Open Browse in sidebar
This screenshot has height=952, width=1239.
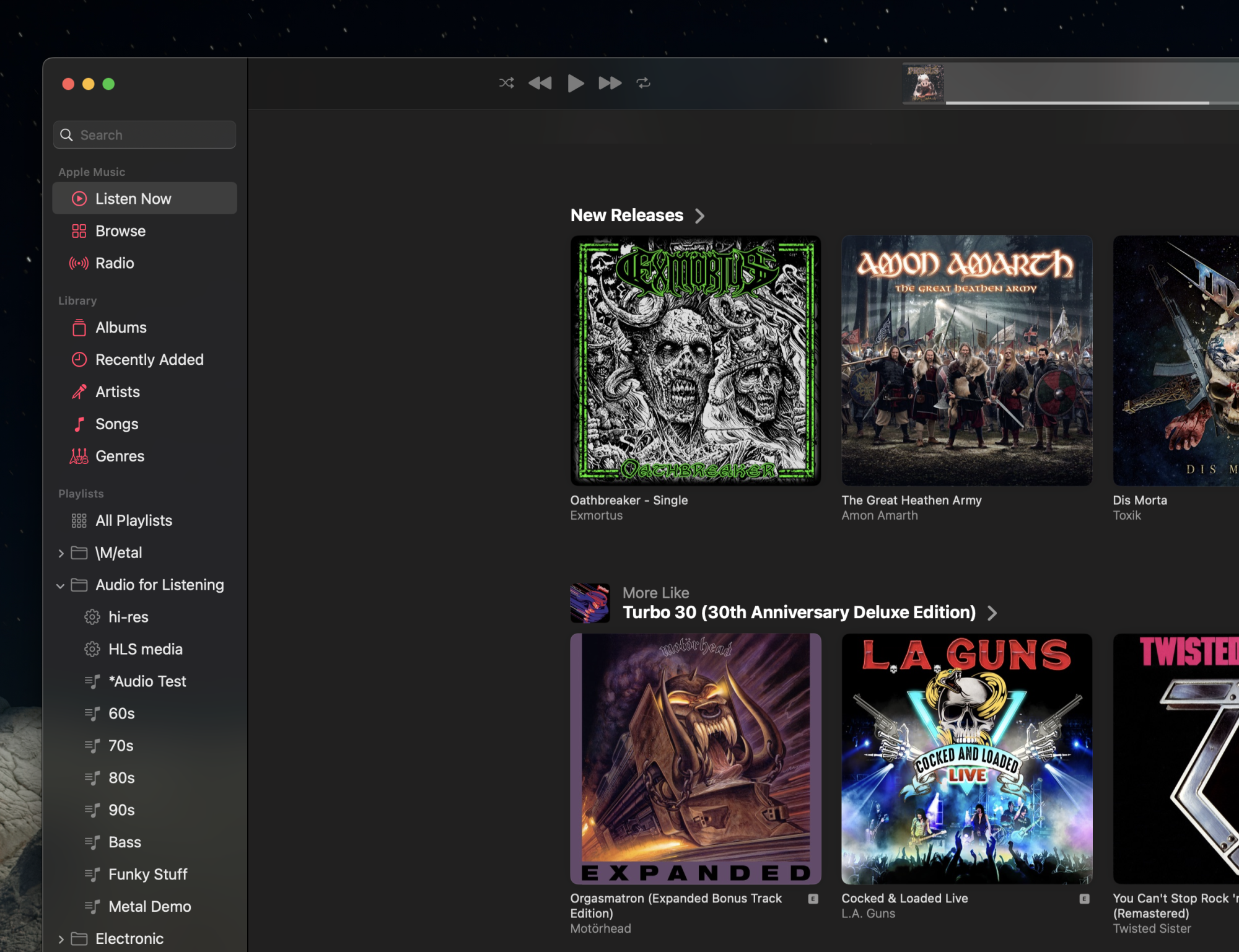(145, 230)
